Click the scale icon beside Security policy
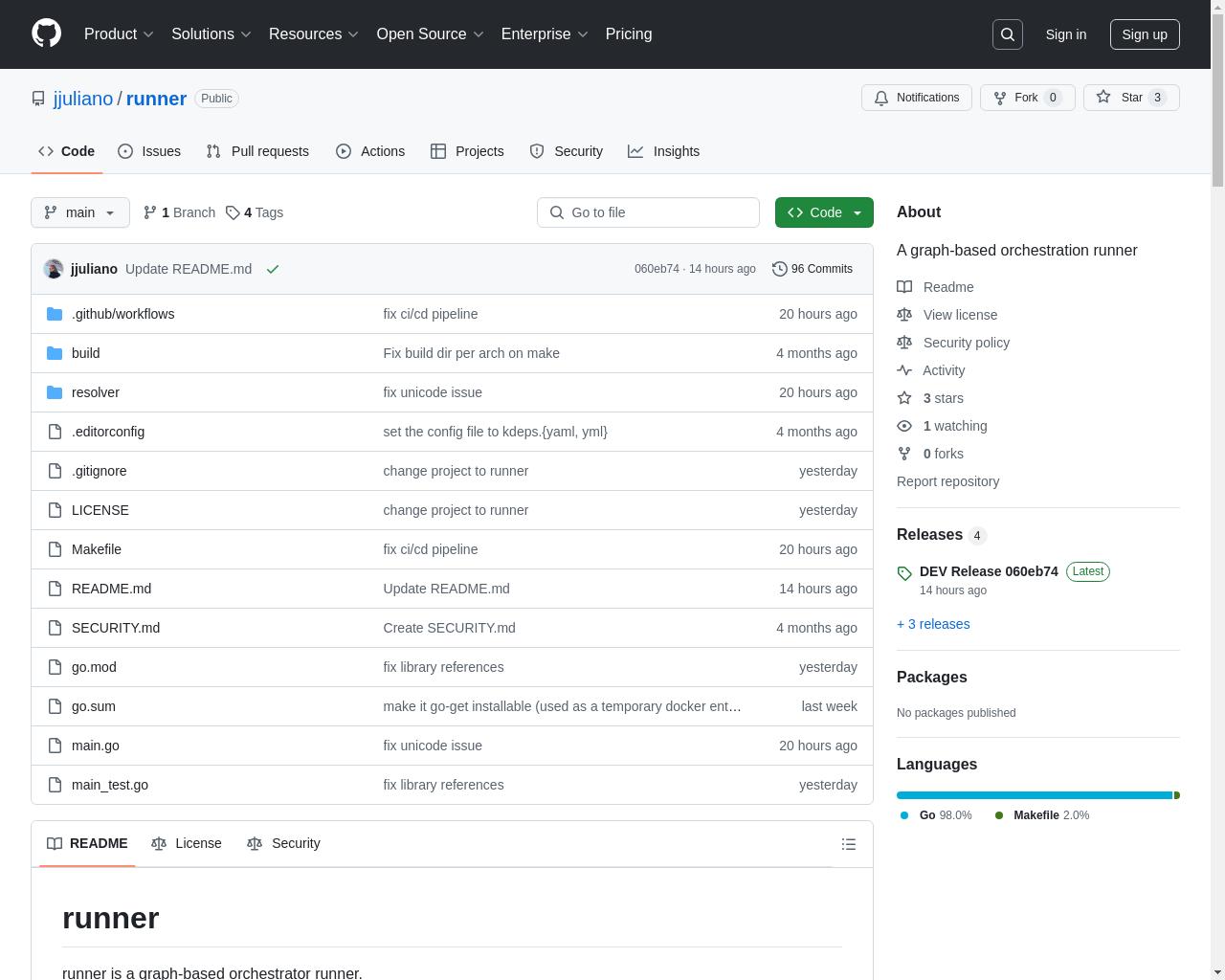Screen dimensions: 1225x980 tap(904, 343)
